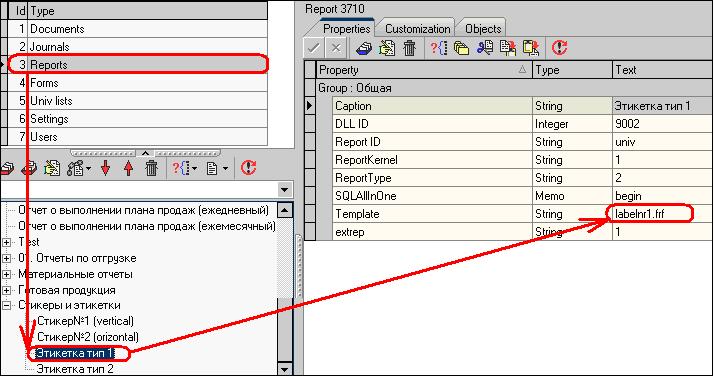Viewport: 714px width, 377px height.
Task: Click the red up arrow in tree toolbar
Action: tap(128, 168)
